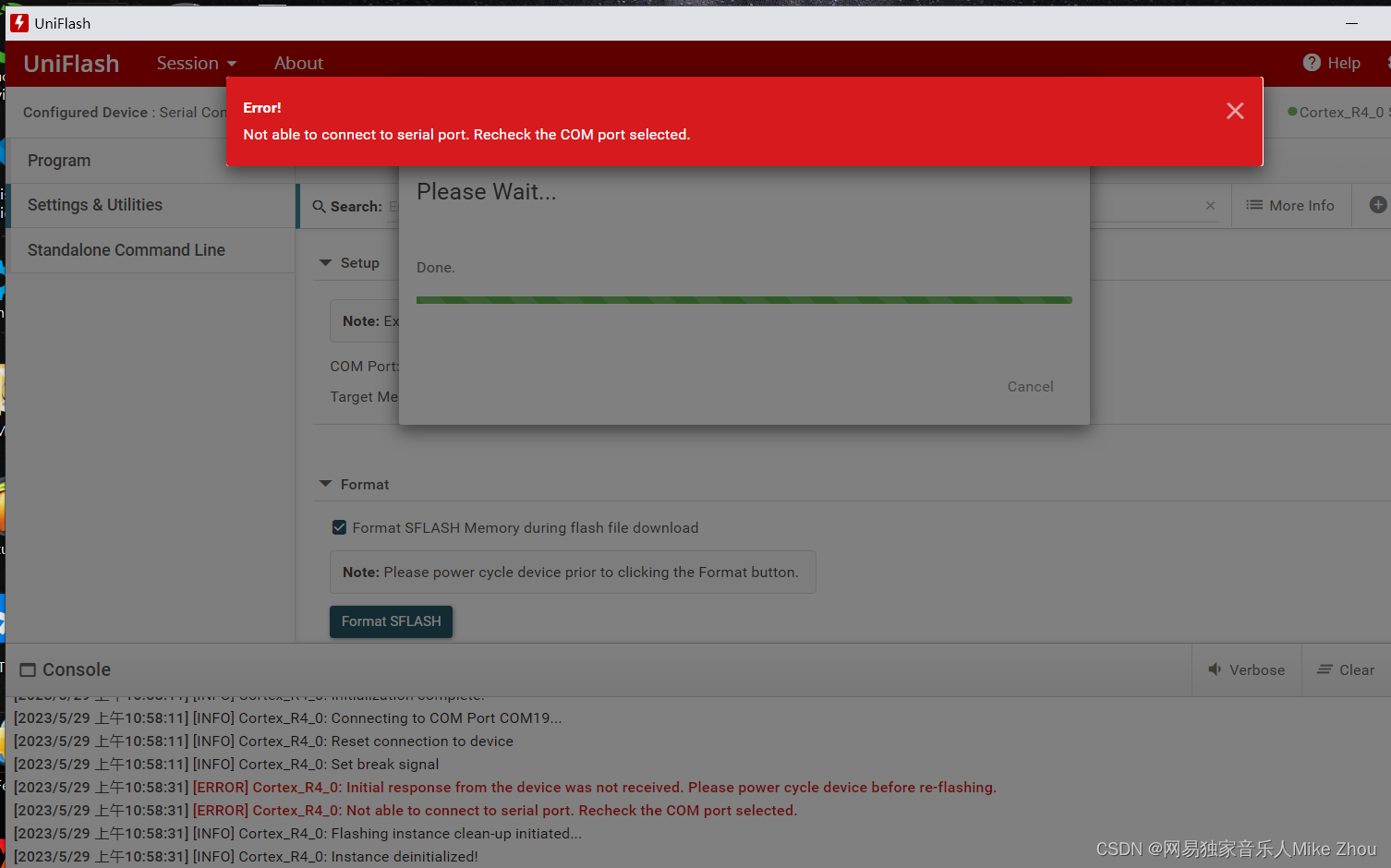Click the 'Set break signal' log line
Viewport: 1391px width, 868px height.
[x=226, y=765]
